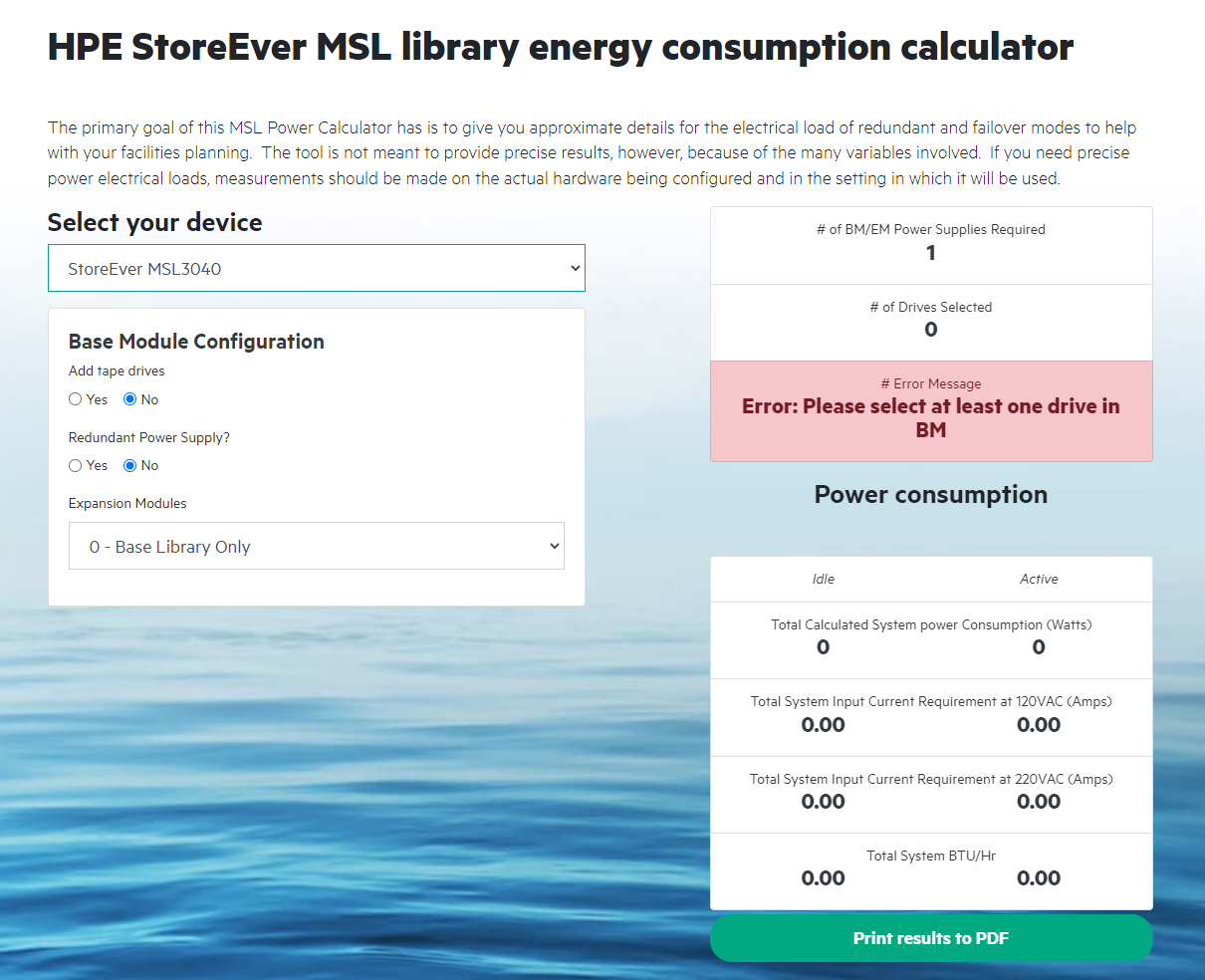1205x980 pixels.
Task: Click the 'Total System BTU/Hr' label
Action: coord(931,856)
